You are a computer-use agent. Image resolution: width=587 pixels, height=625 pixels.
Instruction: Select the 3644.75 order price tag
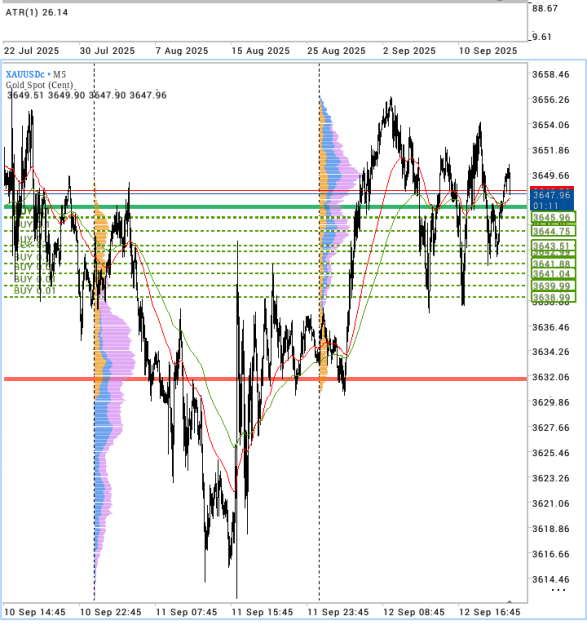[554, 231]
